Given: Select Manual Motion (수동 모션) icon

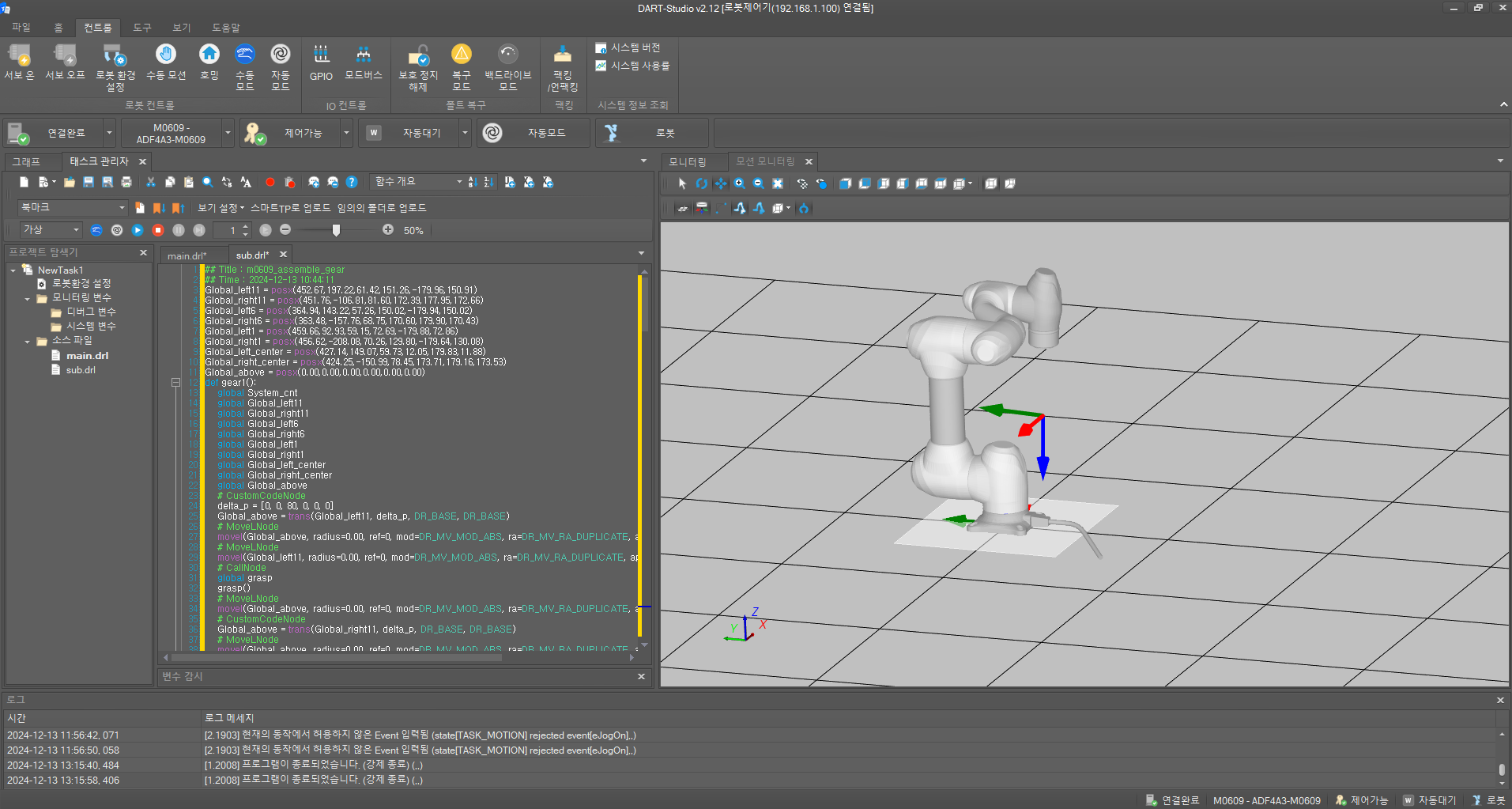Looking at the screenshot, I should tap(165, 54).
